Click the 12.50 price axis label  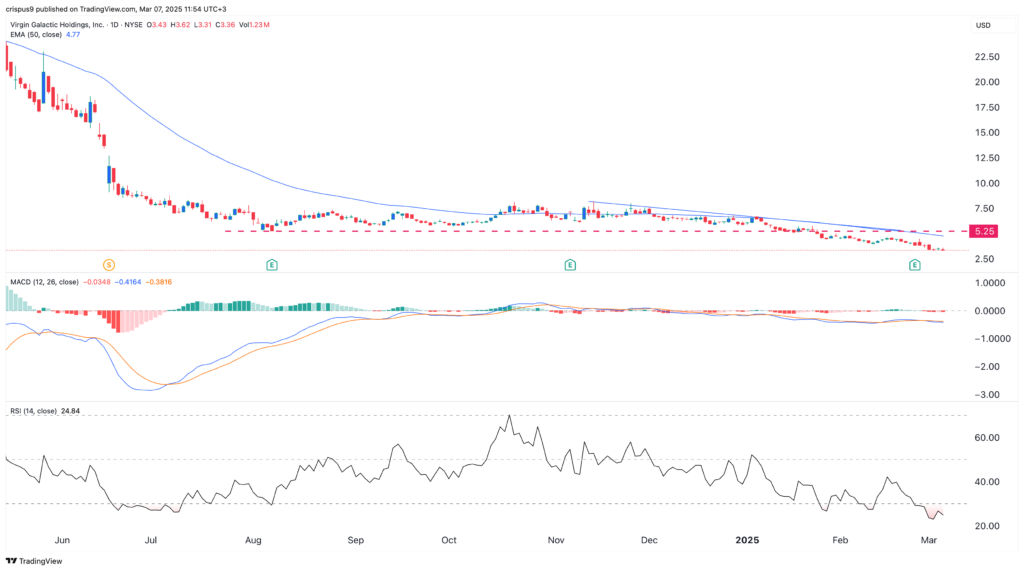[987, 157]
